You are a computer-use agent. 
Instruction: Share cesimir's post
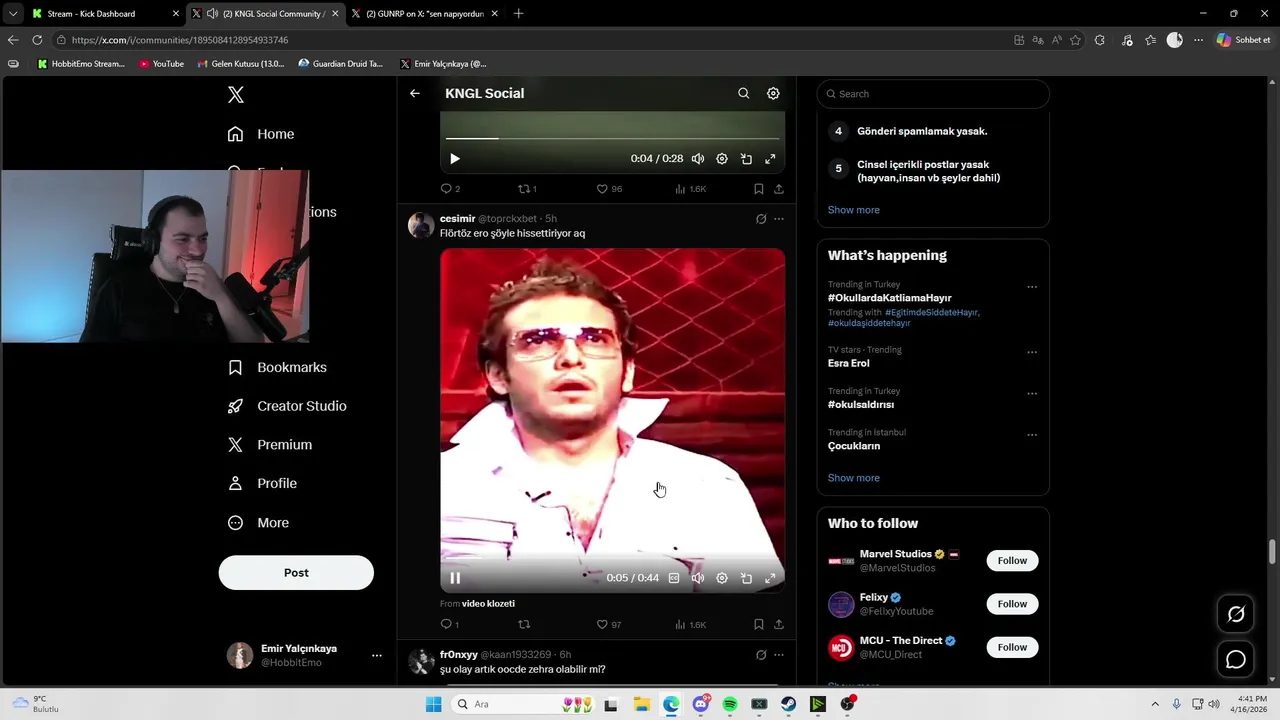click(x=779, y=625)
